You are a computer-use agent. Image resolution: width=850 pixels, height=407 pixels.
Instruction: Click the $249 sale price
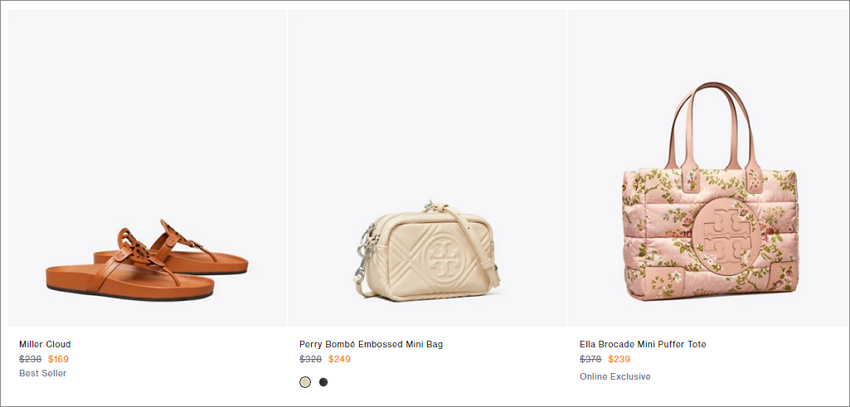point(339,359)
